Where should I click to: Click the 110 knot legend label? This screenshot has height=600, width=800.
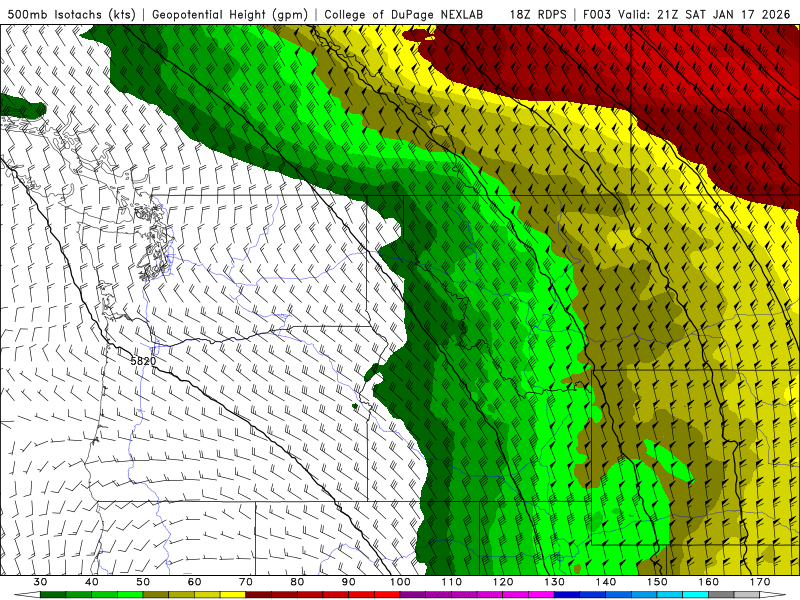(x=452, y=582)
